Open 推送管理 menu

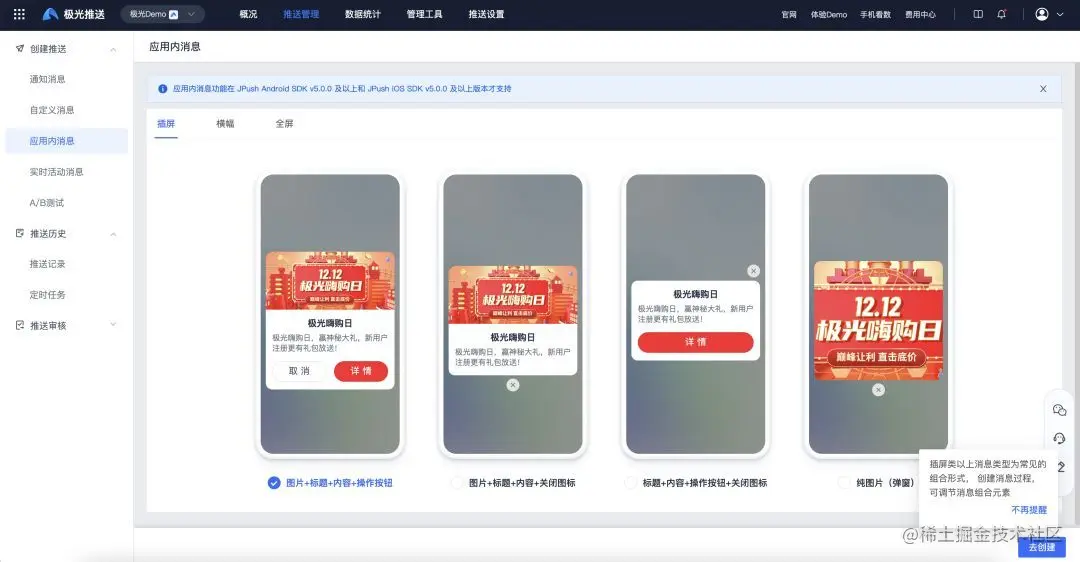pyautogui.click(x=301, y=14)
